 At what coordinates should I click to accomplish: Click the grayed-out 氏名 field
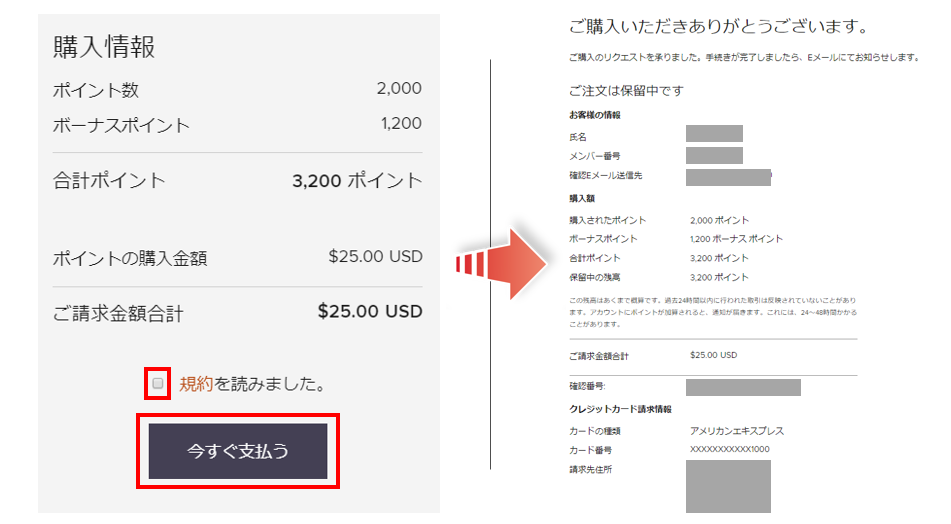[714, 133]
